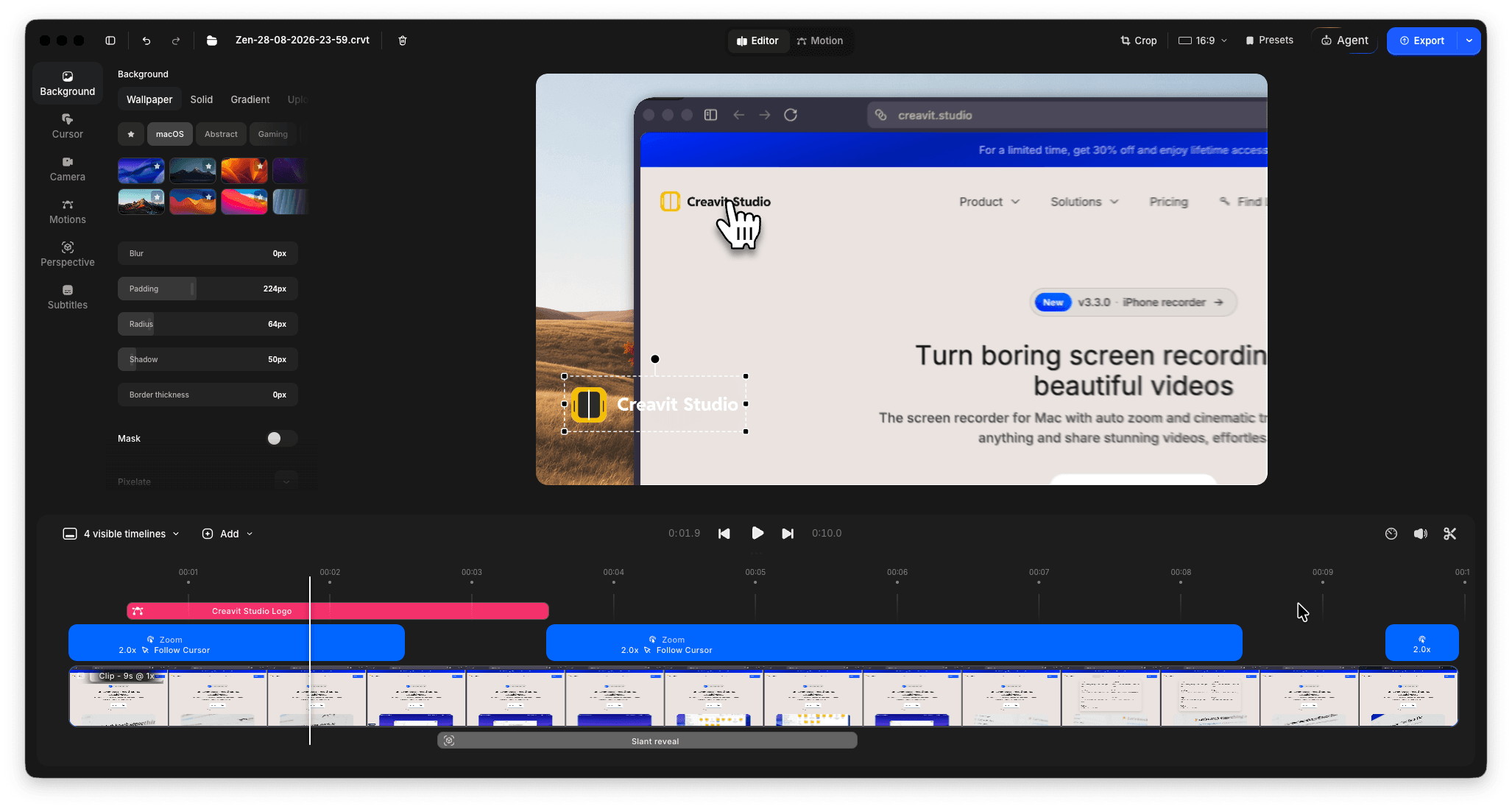Open the Perspective sidebar section
Viewport: 1512px width, 809px height.
(68, 255)
